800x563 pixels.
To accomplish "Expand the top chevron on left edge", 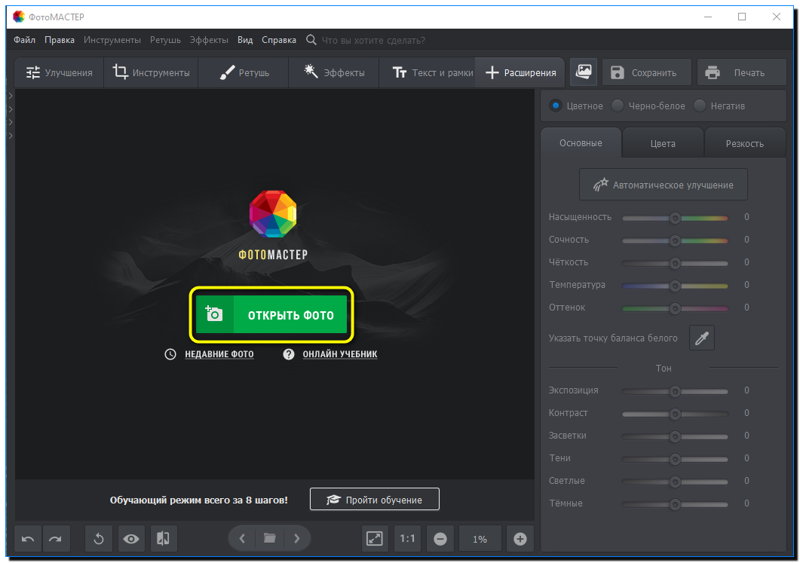I will (x=10, y=95).
